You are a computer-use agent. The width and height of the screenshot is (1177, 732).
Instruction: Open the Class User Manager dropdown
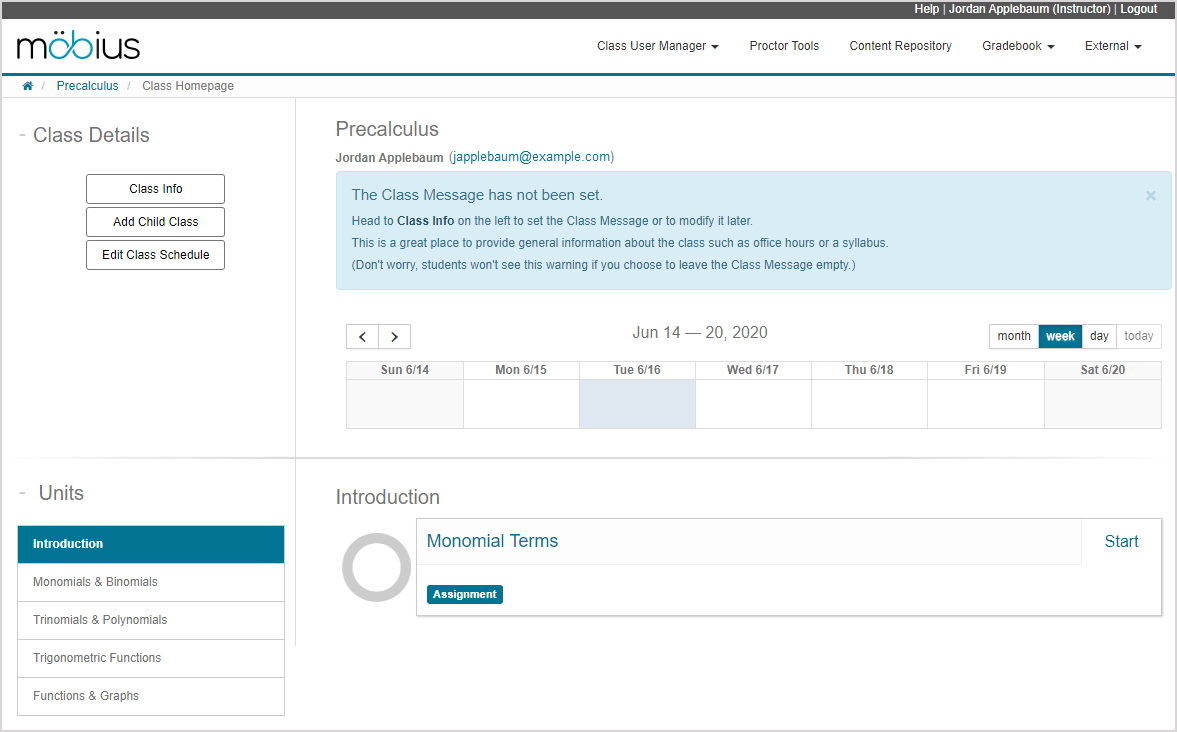657,46
